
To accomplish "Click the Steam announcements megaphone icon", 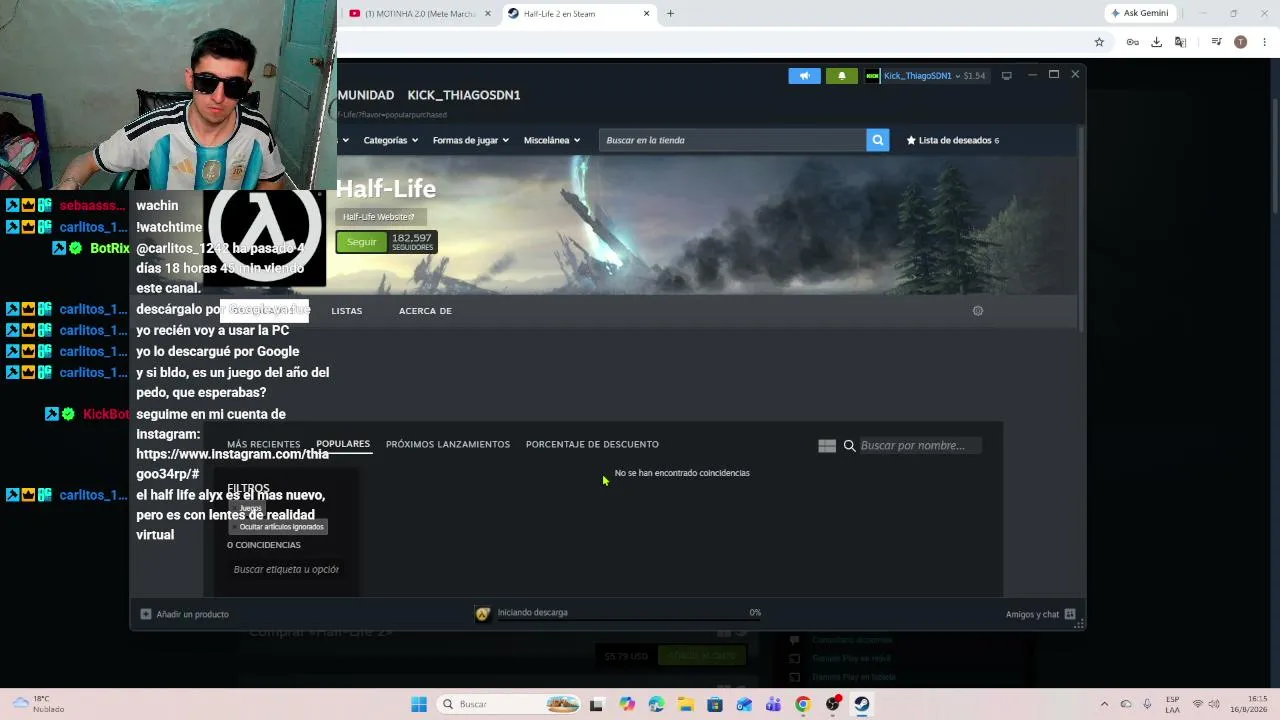I will [804, 76].
